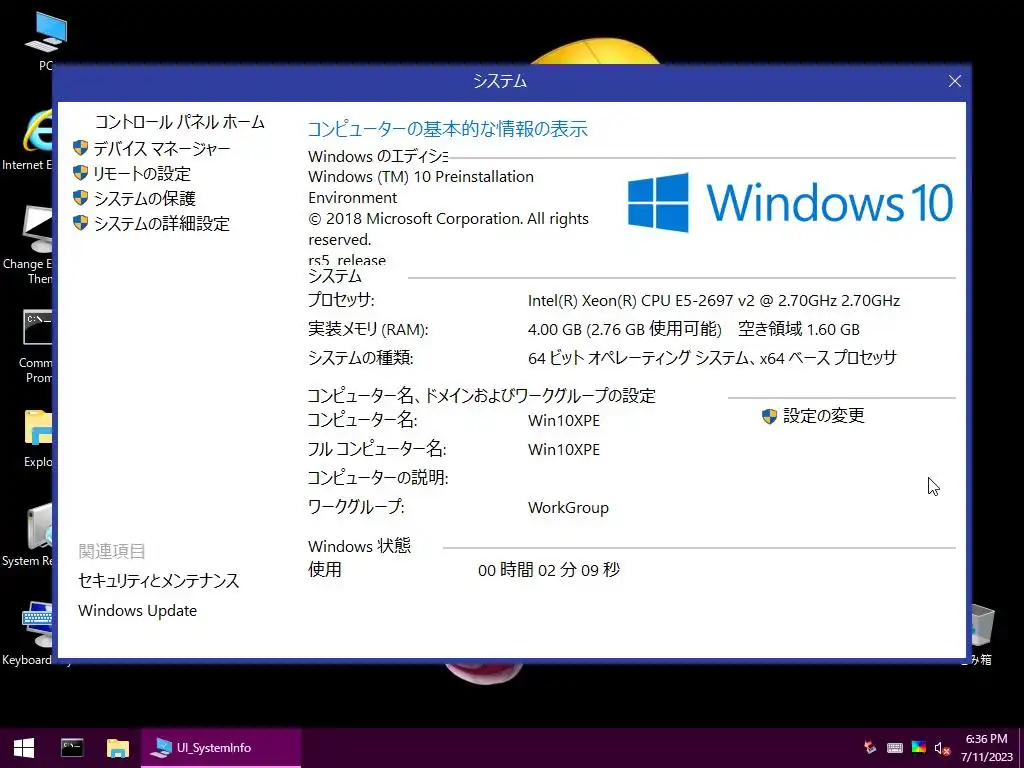Screen dimensions: 1024x768
Task: Click the プロセッサ: label
Action: pos(341,300)
